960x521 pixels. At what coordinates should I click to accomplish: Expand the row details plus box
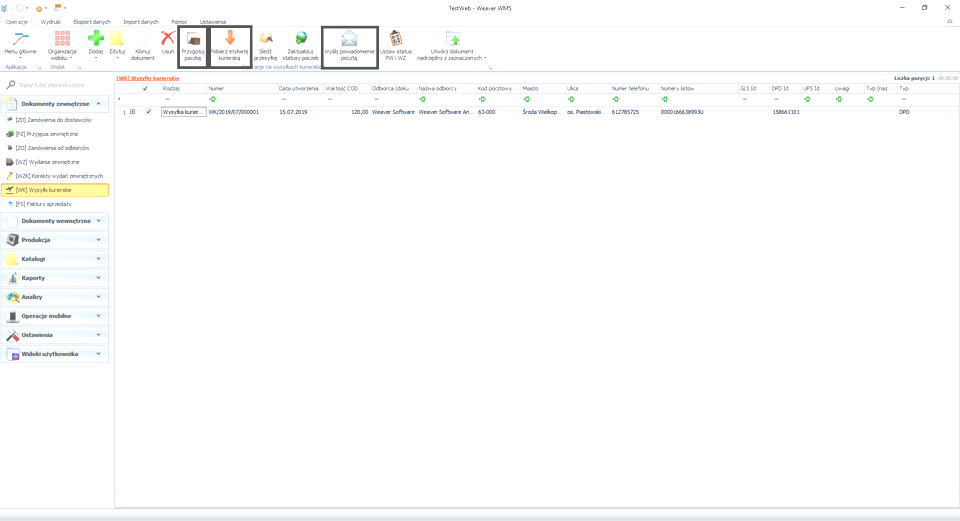132,112
